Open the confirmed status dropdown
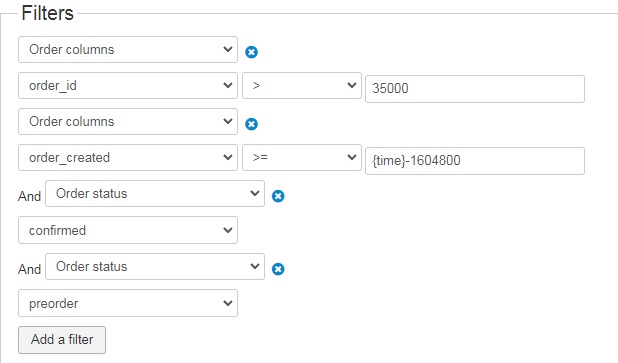 128,230
